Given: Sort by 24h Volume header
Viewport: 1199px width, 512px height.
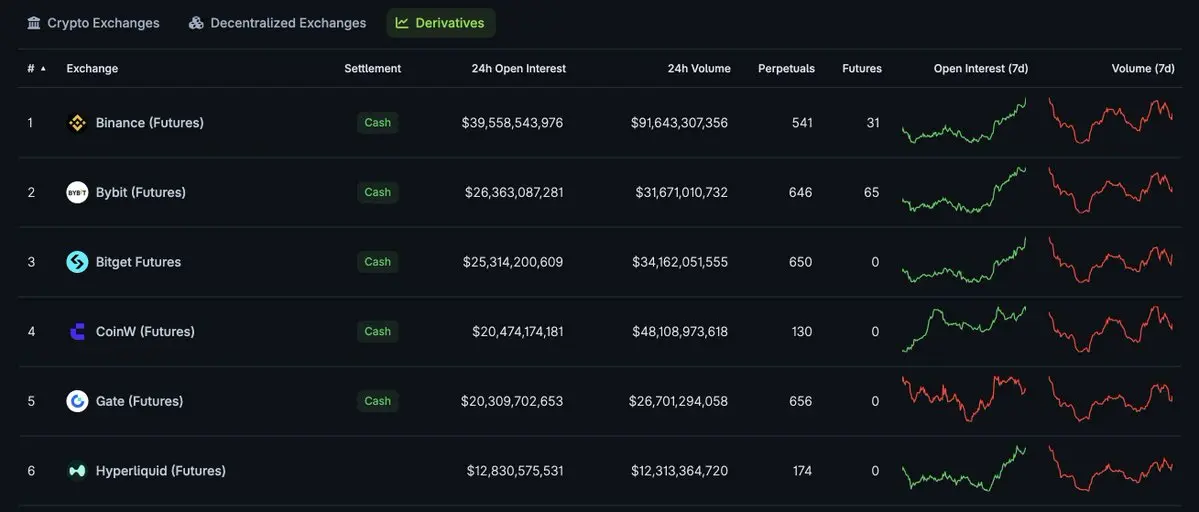Looking at the screenshot, I should point(699,69).
